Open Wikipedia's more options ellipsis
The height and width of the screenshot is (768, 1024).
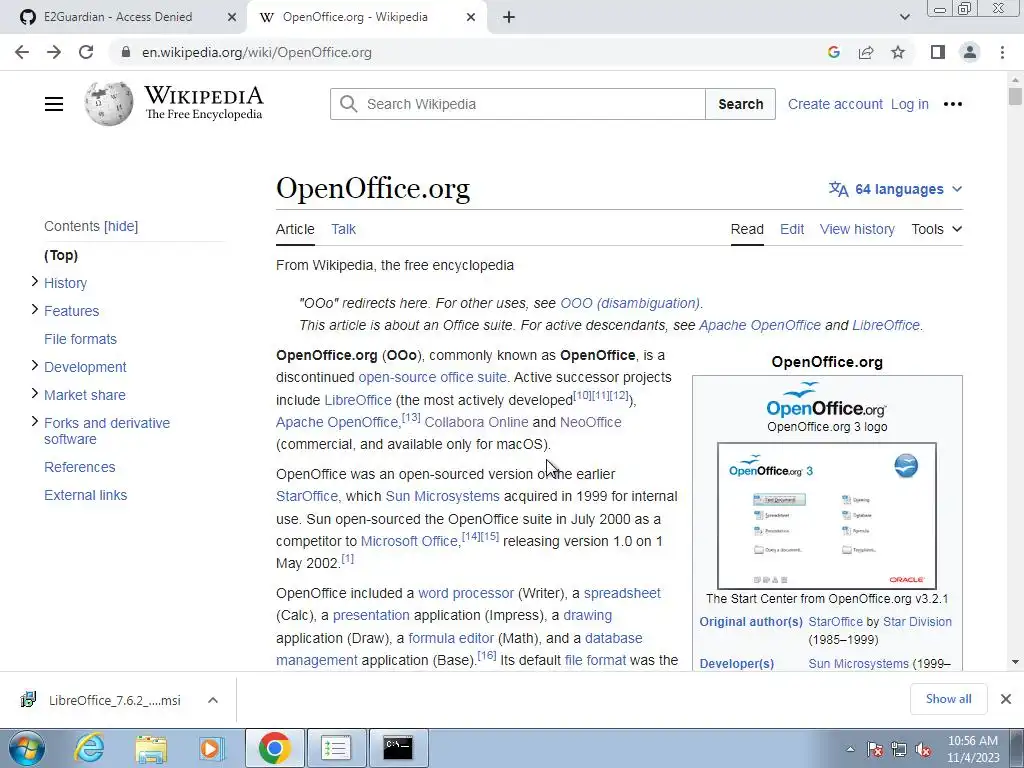(x=953, y=104)
